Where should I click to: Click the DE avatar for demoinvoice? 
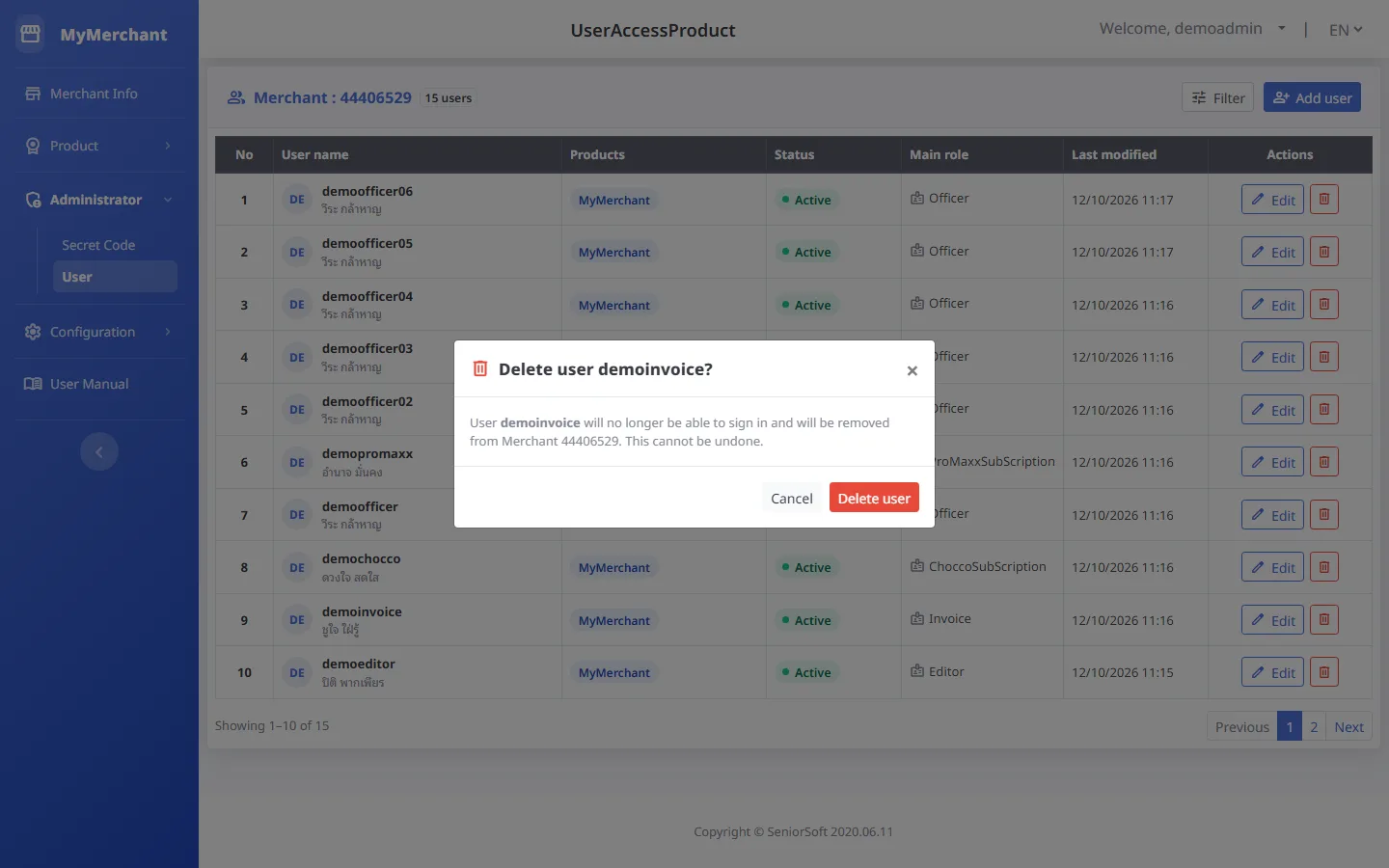(x=297, y=620)
